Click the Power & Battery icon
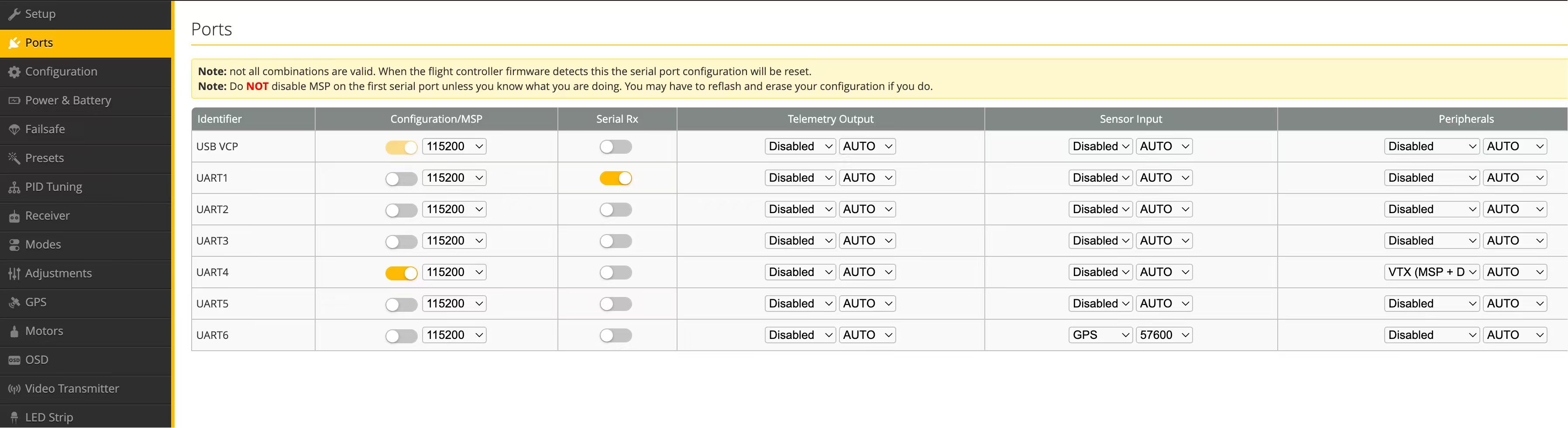1568x428 pixels. [x=14, y=100]
